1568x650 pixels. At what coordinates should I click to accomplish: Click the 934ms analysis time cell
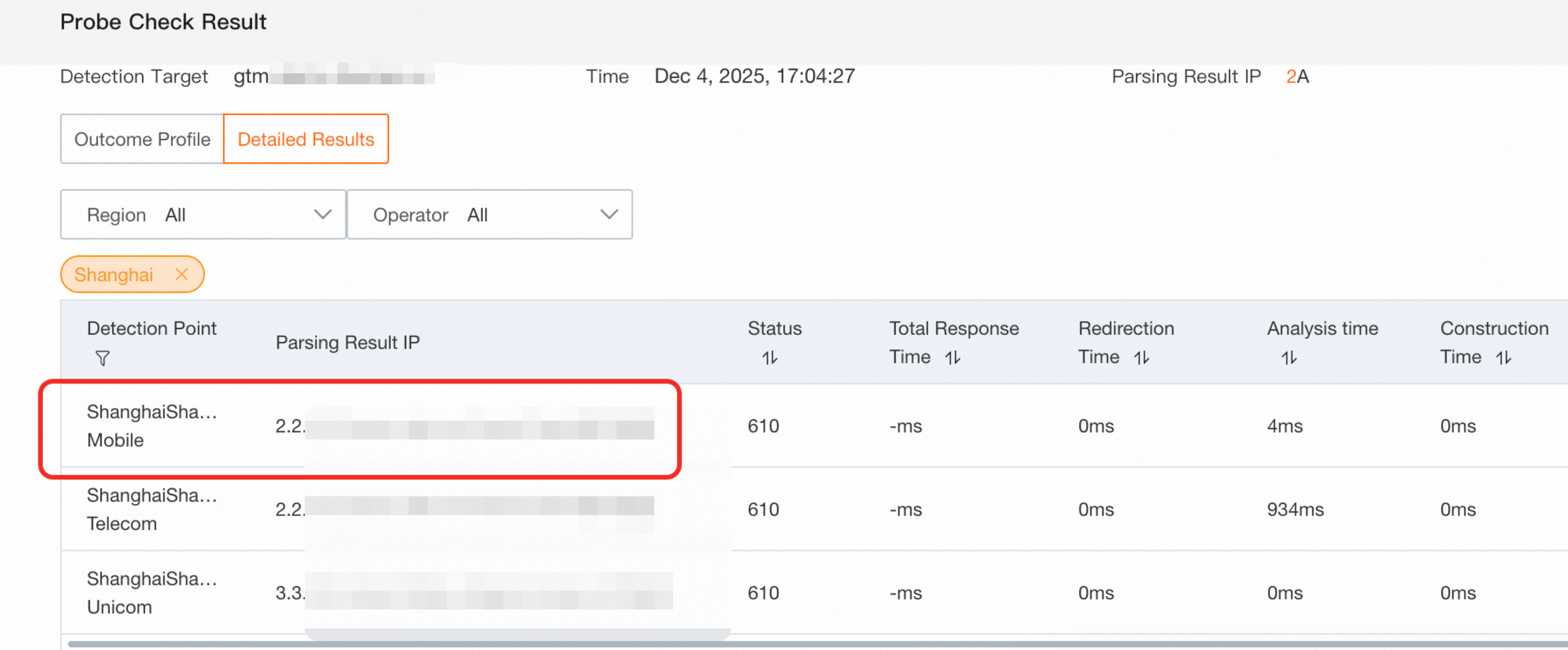1295,509
